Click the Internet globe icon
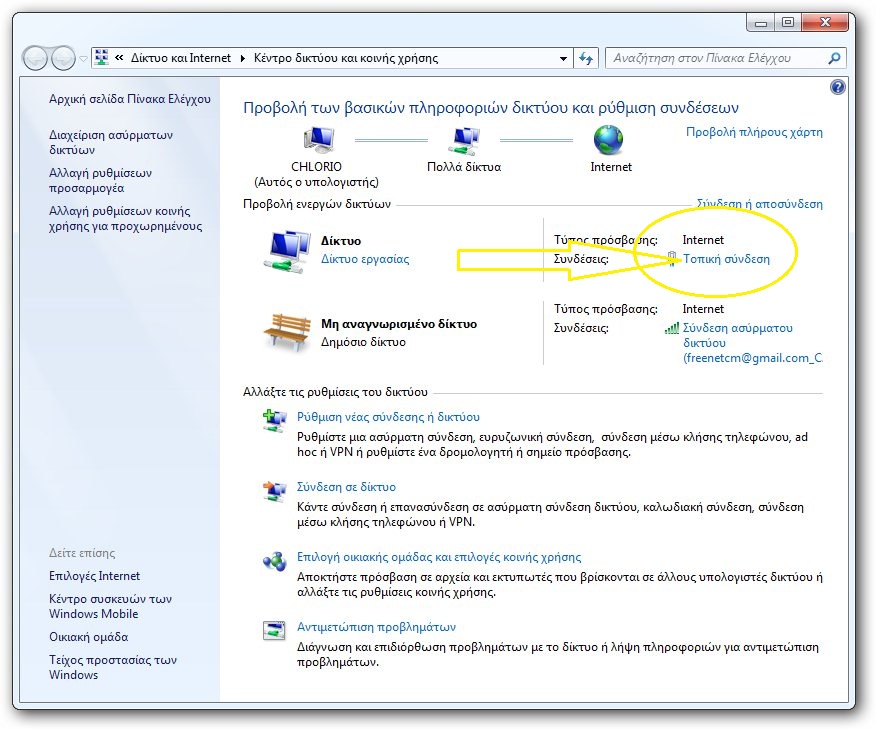Screen dimensions: 876x730 [x=608, y=140]
